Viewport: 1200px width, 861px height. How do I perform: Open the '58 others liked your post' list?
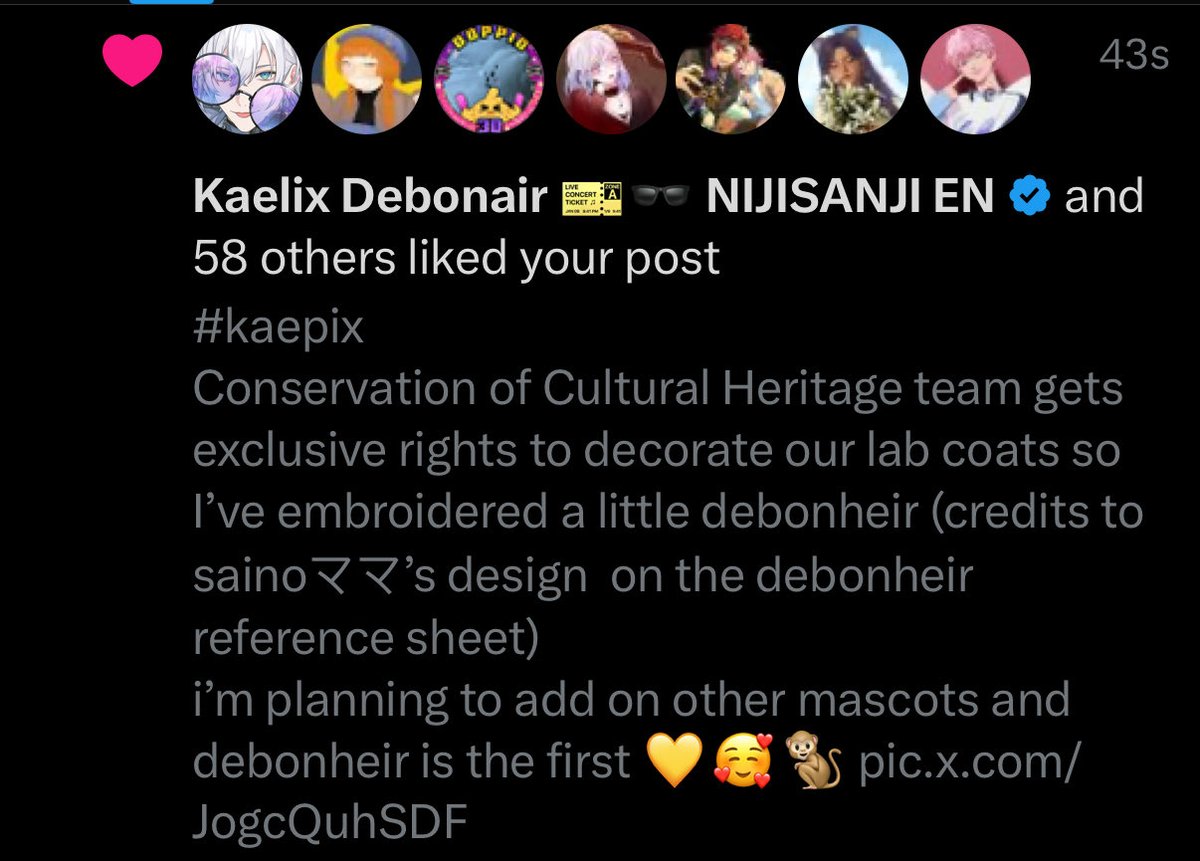click(456, 258)
